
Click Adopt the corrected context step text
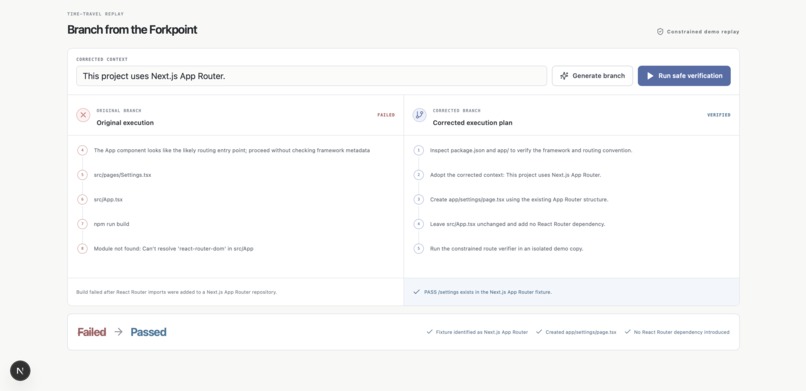pos(516,175)
